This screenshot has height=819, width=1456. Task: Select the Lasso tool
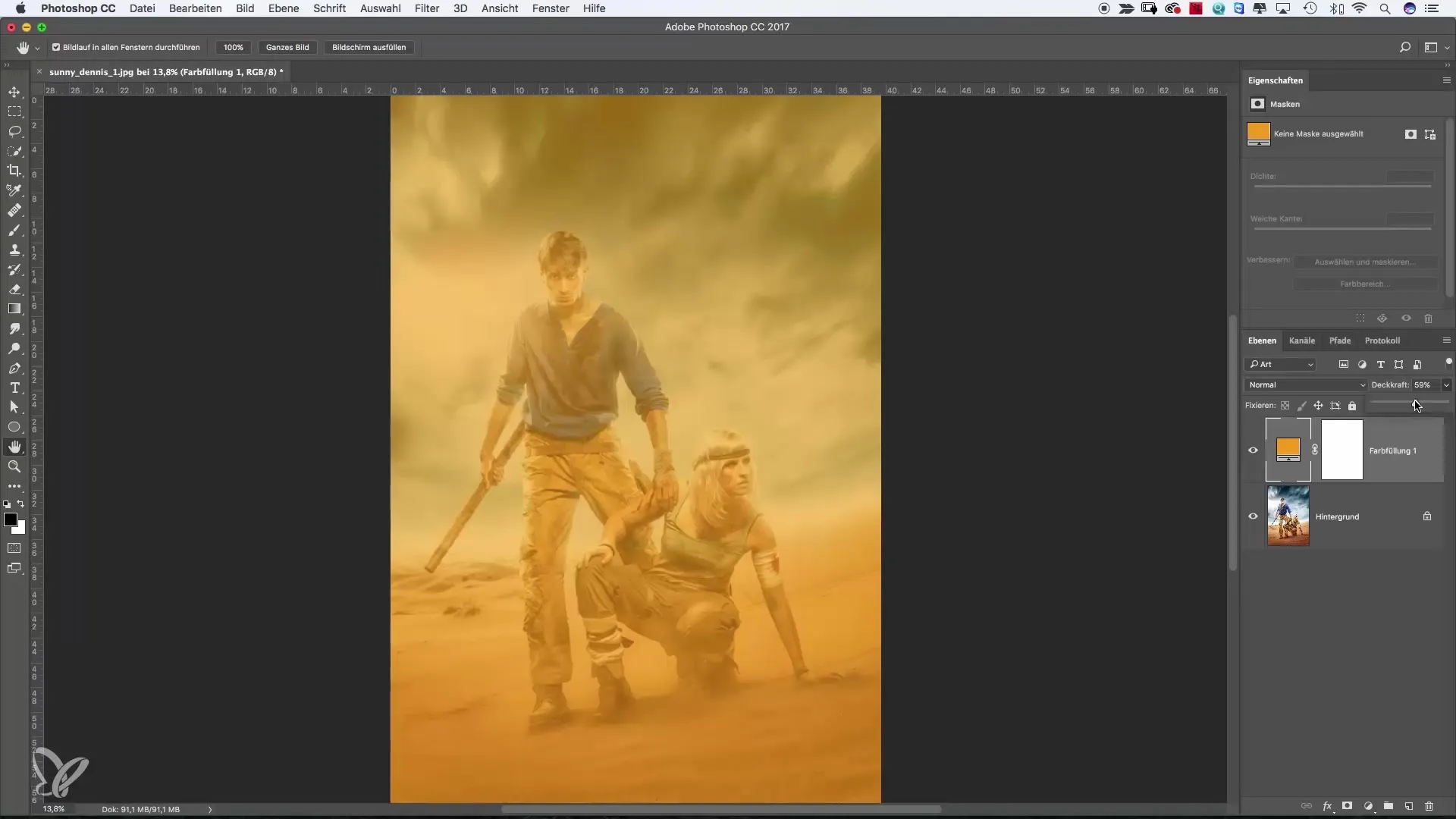point(14,131)
